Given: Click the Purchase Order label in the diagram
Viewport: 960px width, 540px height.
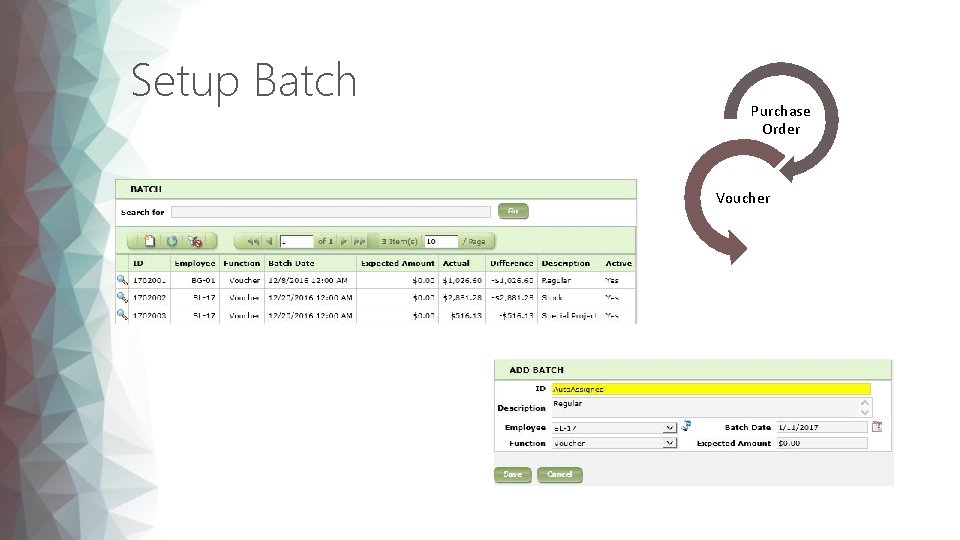Looking at the screenshot, I should [781, 120].
